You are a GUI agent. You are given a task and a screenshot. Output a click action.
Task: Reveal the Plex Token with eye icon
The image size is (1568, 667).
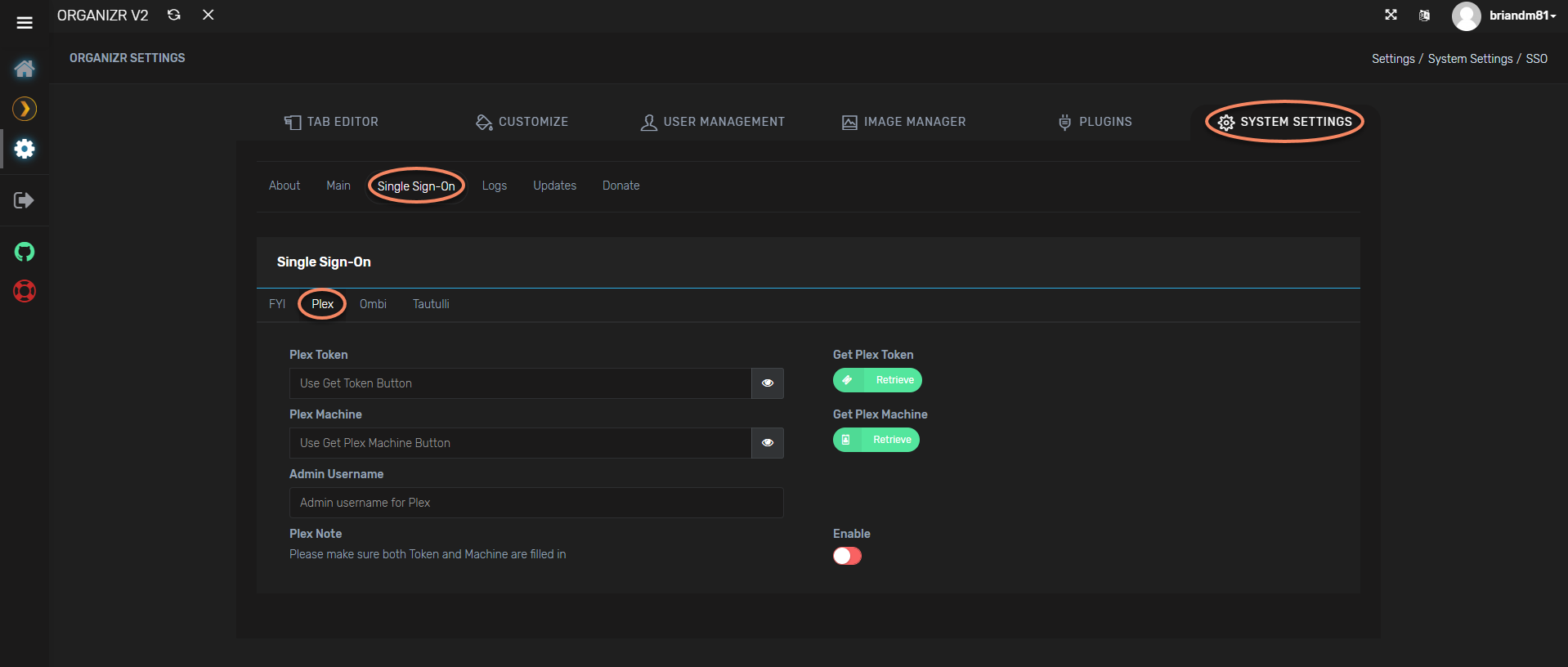point(768,383)
